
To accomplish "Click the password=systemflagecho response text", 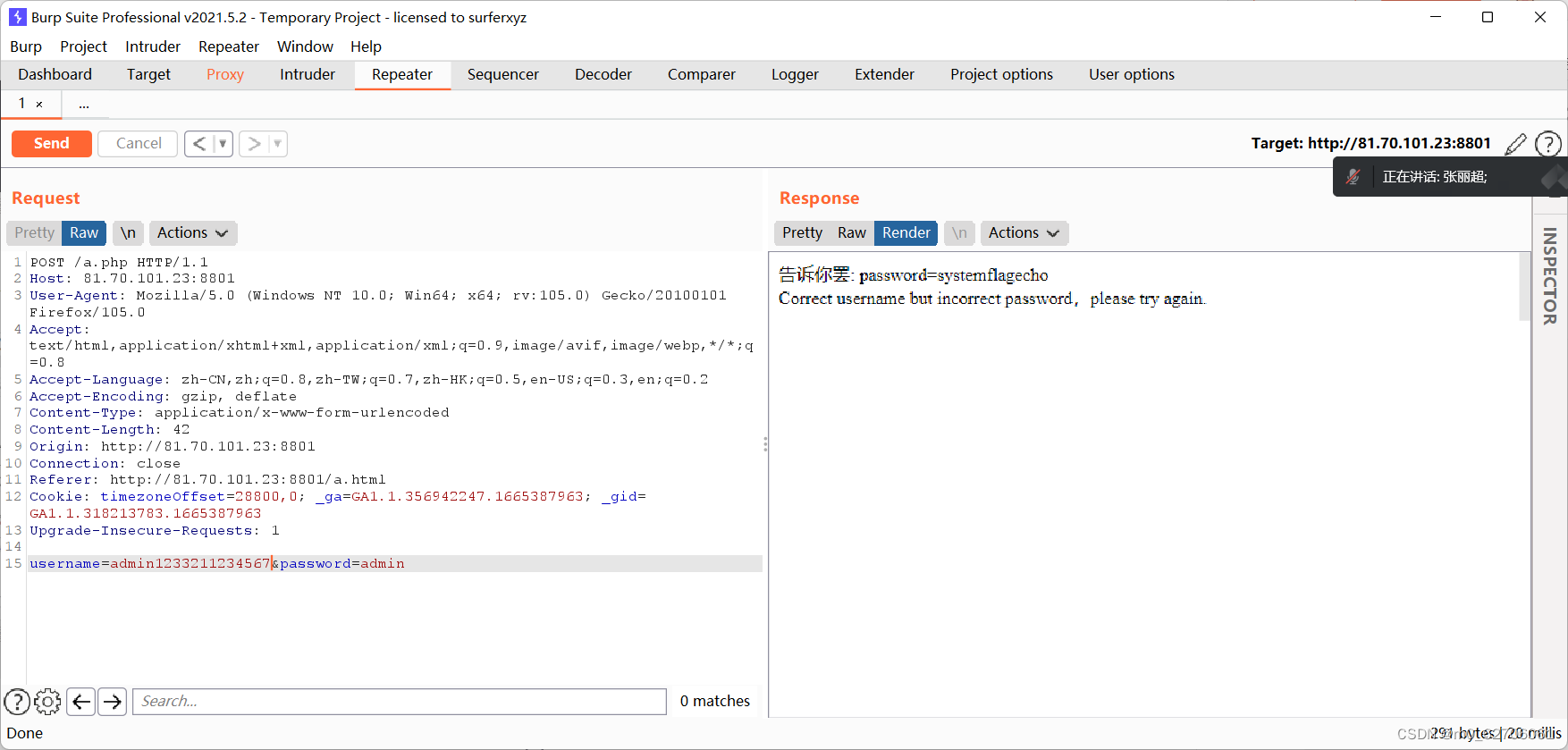I will (953, 275).
